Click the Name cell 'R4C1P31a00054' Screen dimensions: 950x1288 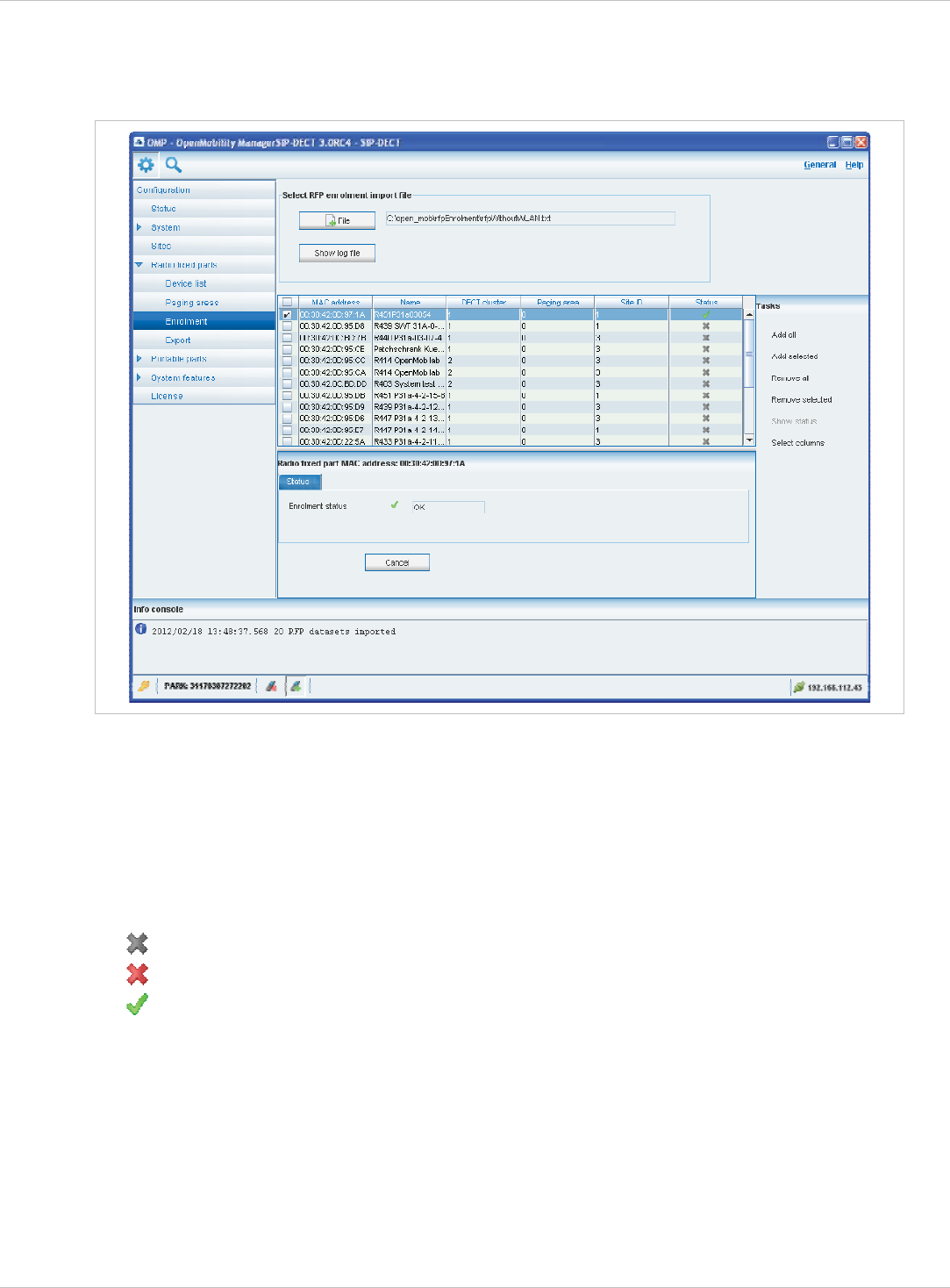point(410,314)
